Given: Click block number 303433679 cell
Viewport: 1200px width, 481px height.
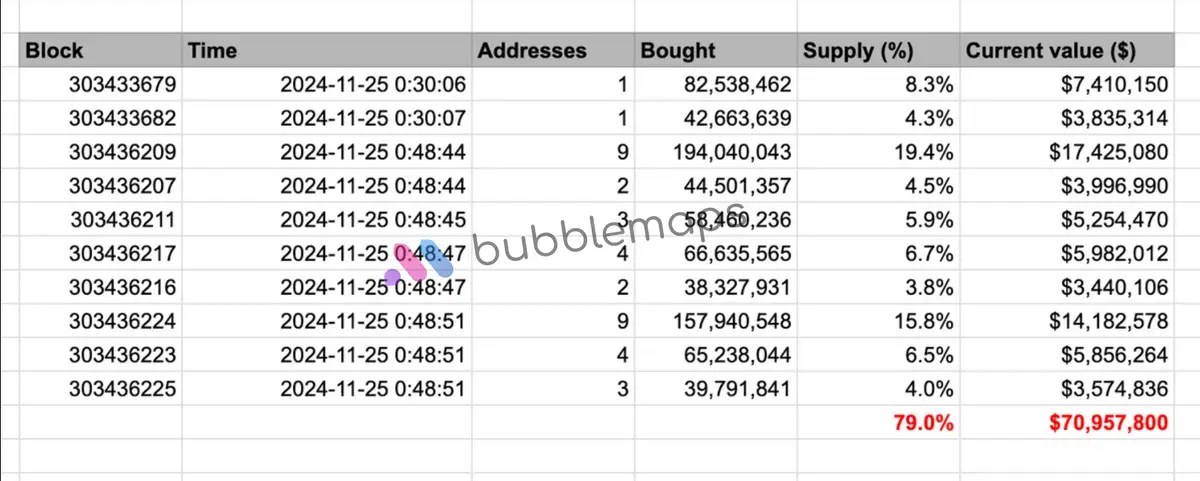Looking at the screenshot, I should (122, 84).
